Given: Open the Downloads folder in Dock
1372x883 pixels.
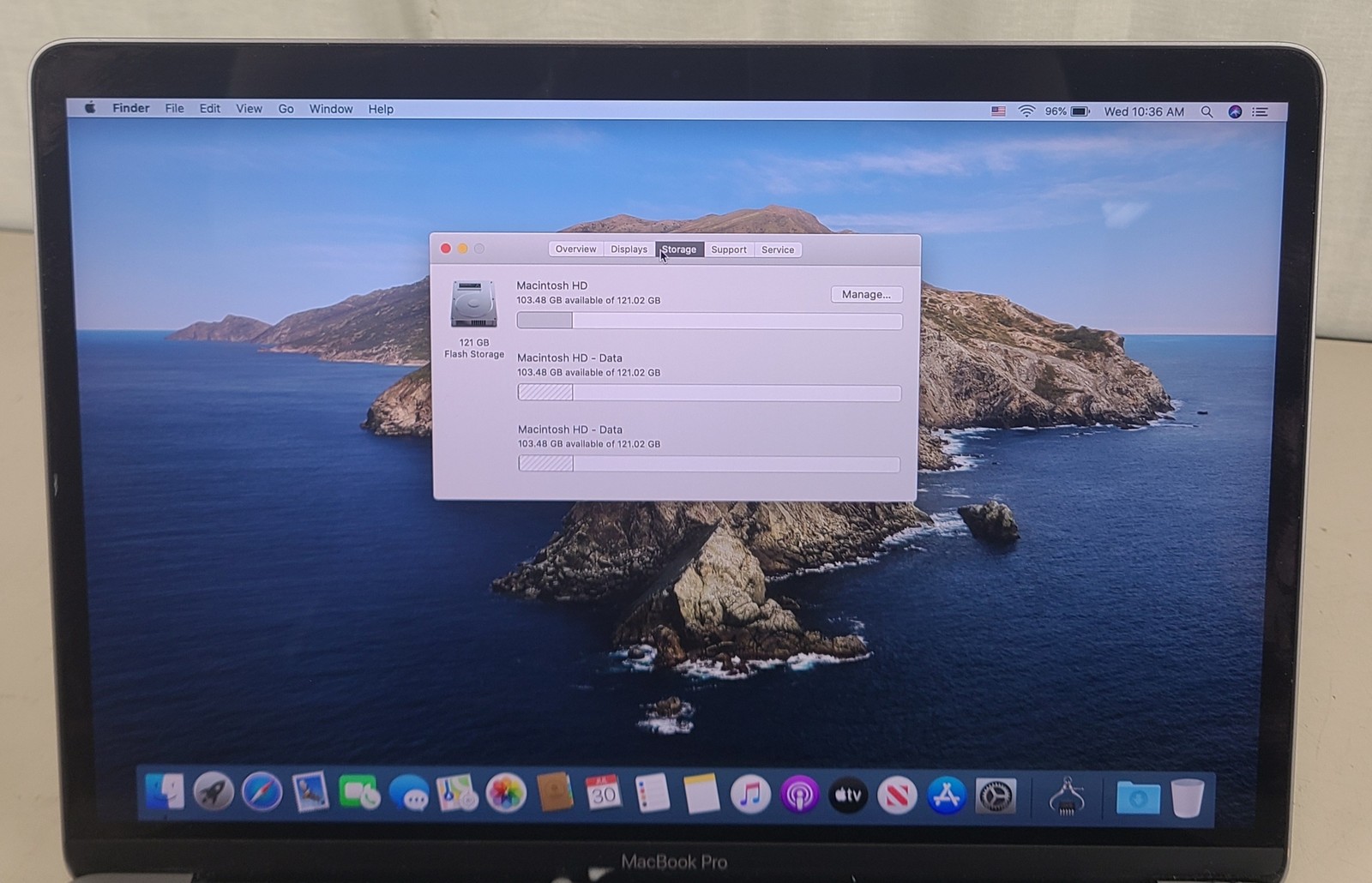Looking at the screenshot, I should pyautogui.click(x=1138, y=797).
